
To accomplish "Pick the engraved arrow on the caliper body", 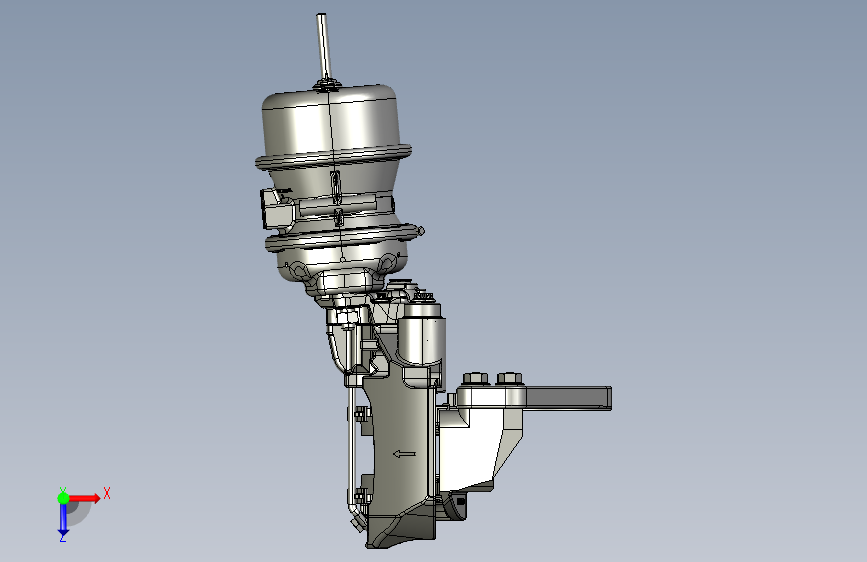I will (405, 454).
